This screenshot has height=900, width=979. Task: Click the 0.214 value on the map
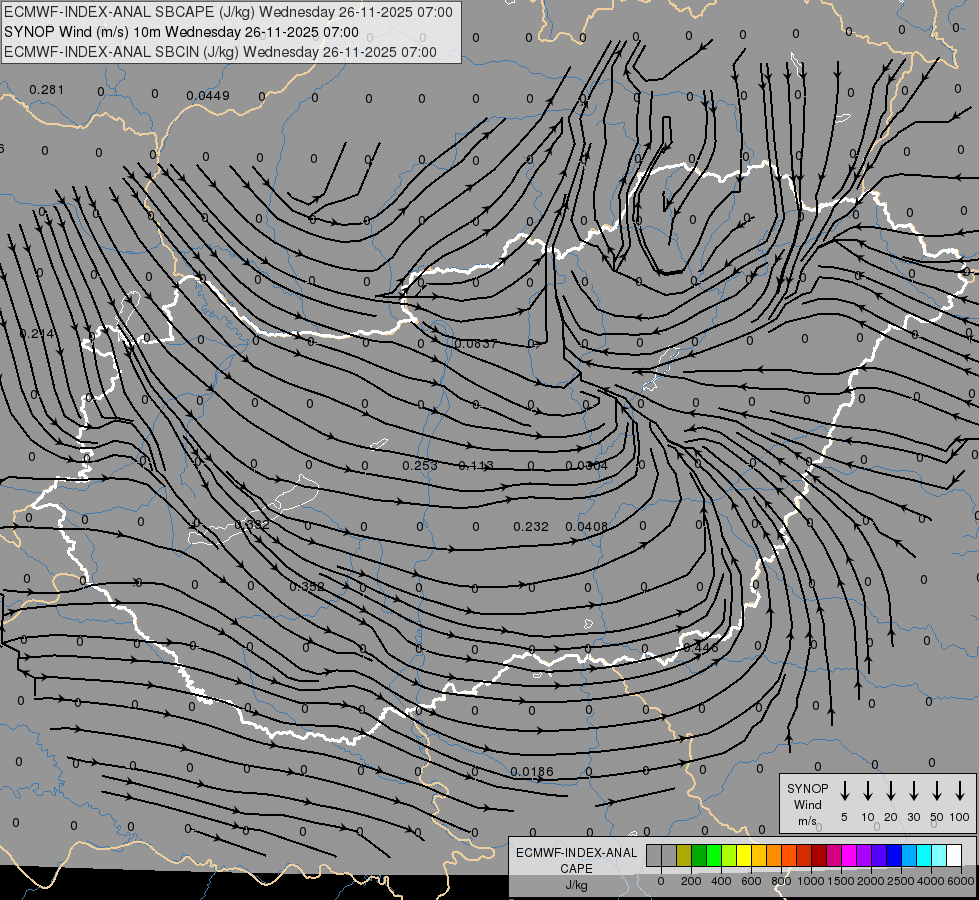pos(37,334)
